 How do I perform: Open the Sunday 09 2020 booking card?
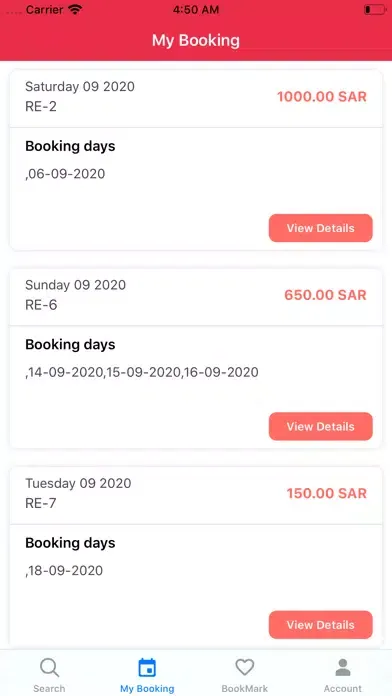click(196, 359)
